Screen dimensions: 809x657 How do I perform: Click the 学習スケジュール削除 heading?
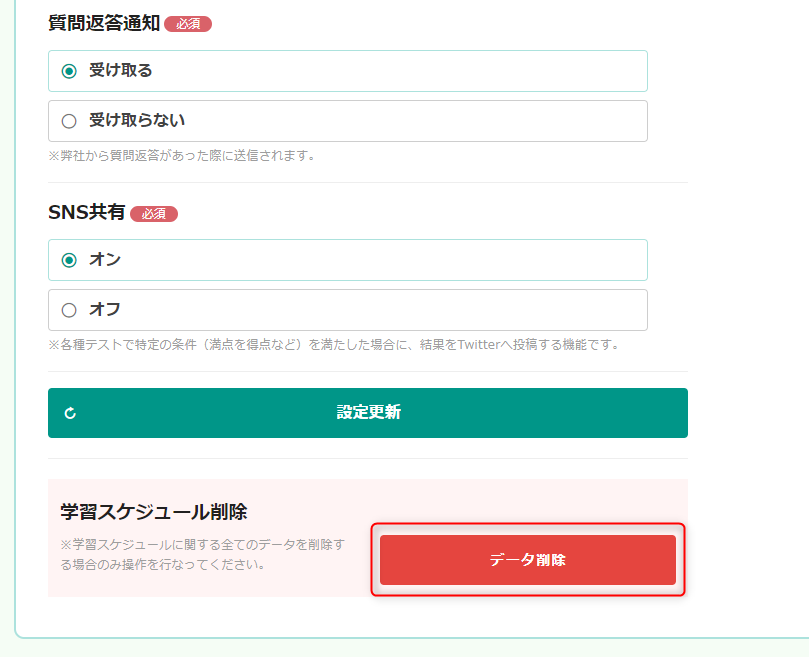click(x=154, y=512)
